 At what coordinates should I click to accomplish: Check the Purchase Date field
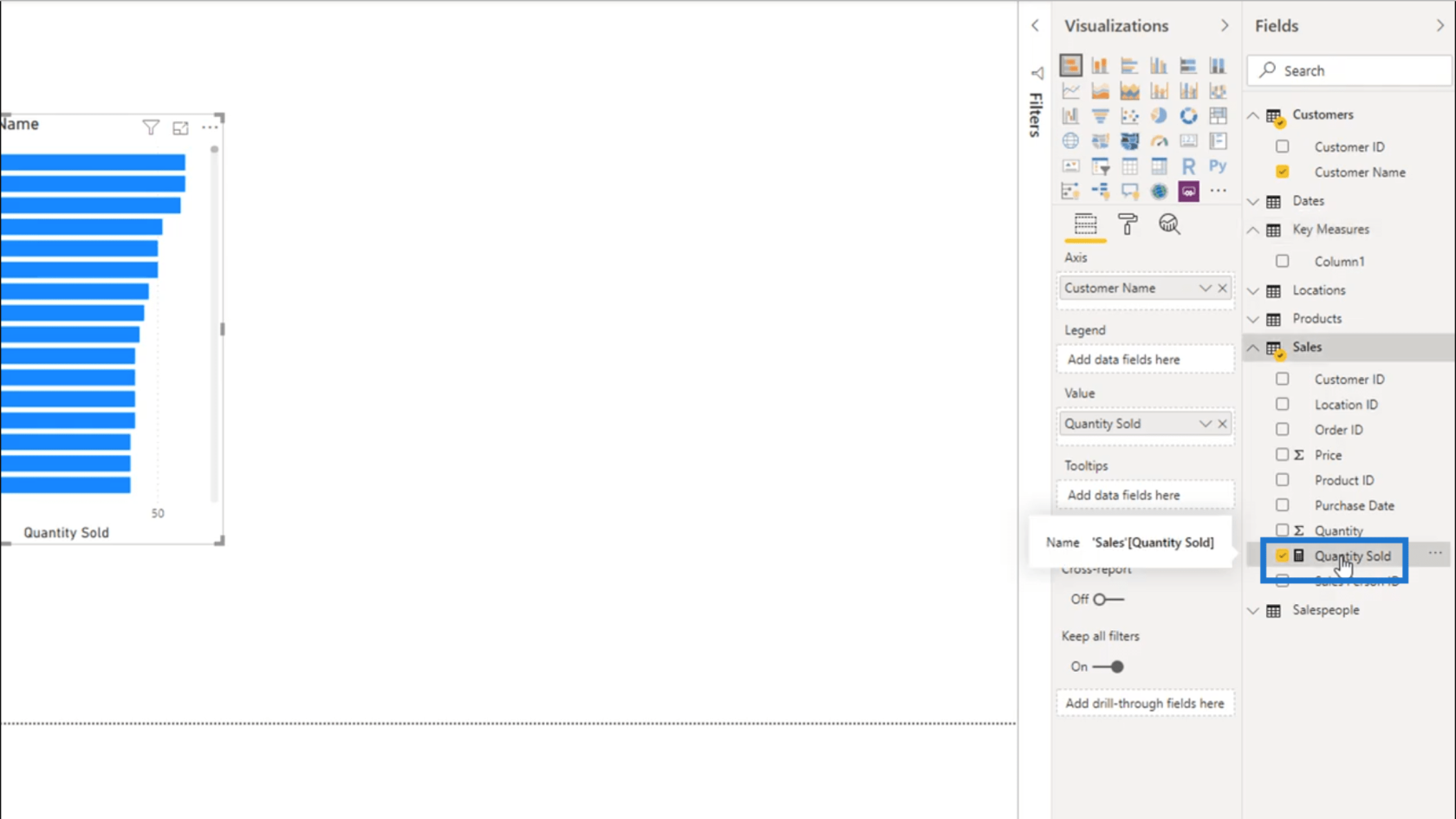tap(1282, 504)
